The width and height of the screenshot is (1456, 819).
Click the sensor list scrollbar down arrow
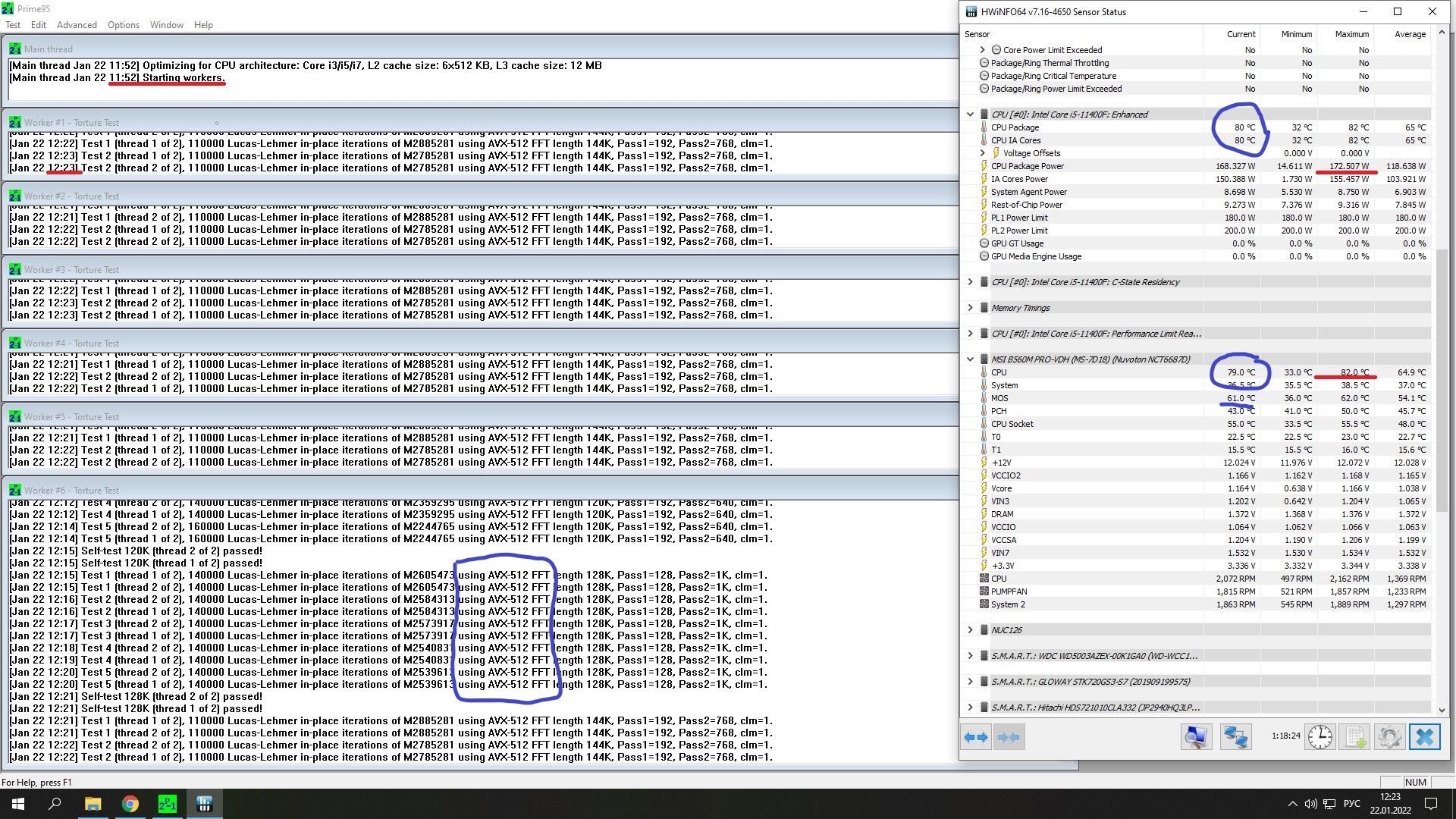point(1442,711)
